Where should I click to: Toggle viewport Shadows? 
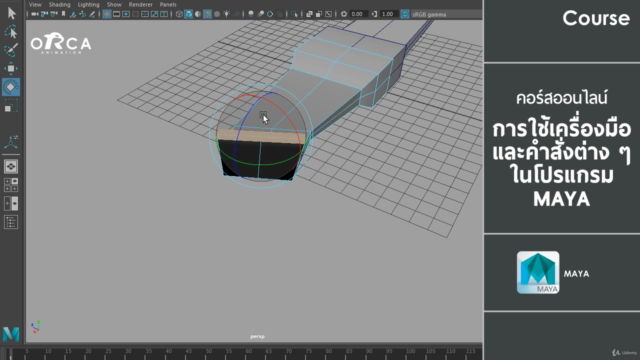[x=236, y=14]
